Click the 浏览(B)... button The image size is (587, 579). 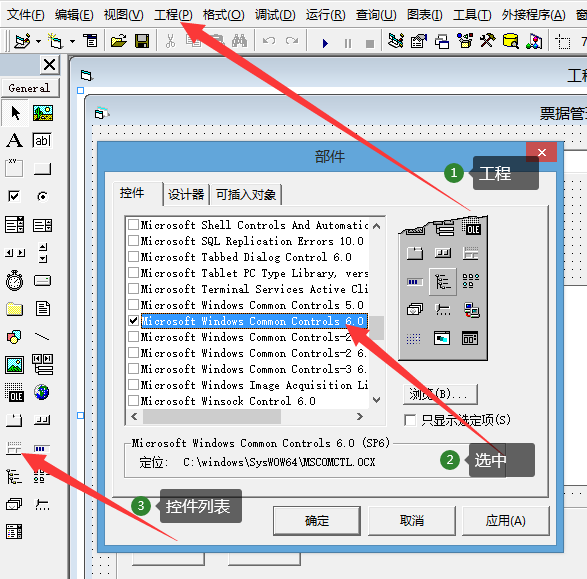coord(440,394)
